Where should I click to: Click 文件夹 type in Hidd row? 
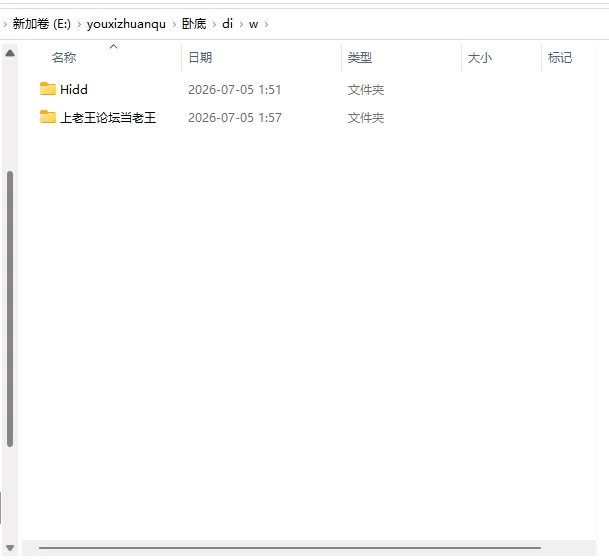[x=365, y=90]
